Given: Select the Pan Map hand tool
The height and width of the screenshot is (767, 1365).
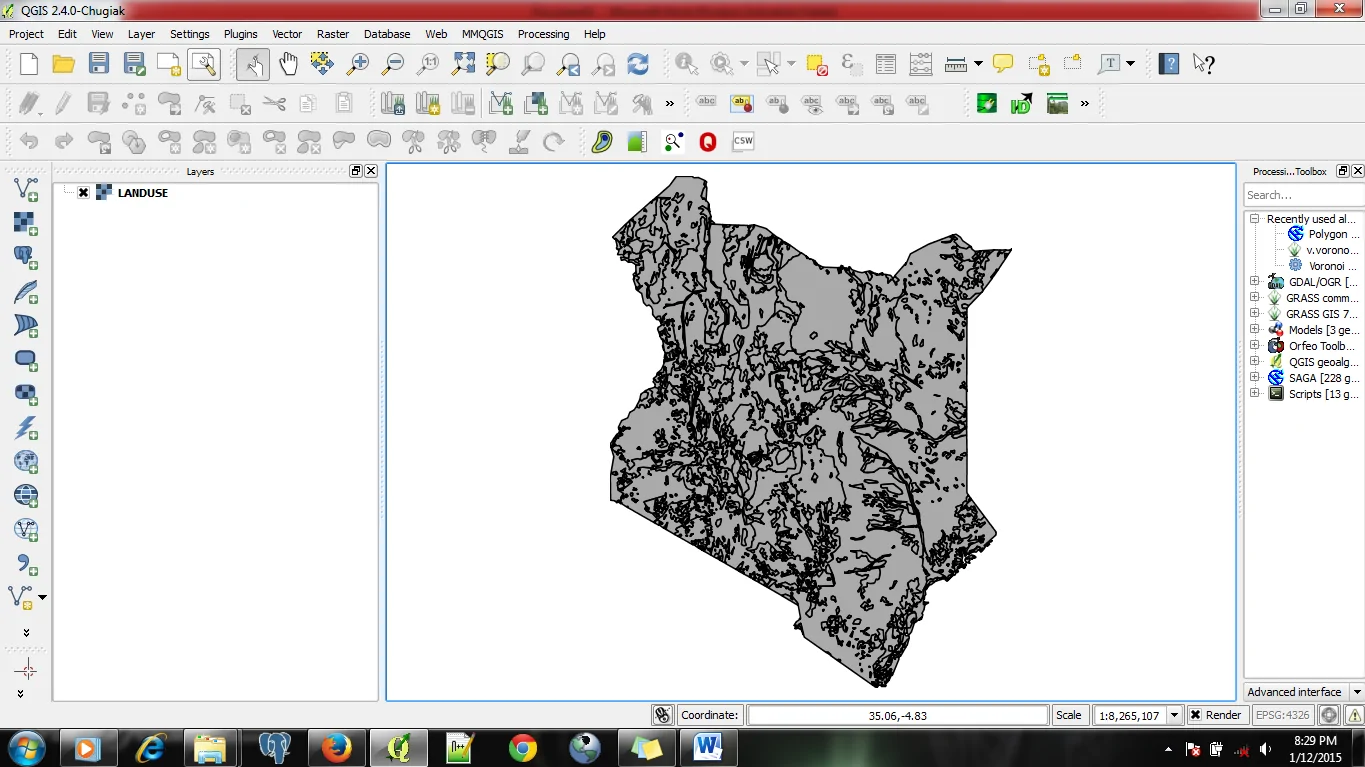Looking at the screenshot, I should click(x=288, y=64).
